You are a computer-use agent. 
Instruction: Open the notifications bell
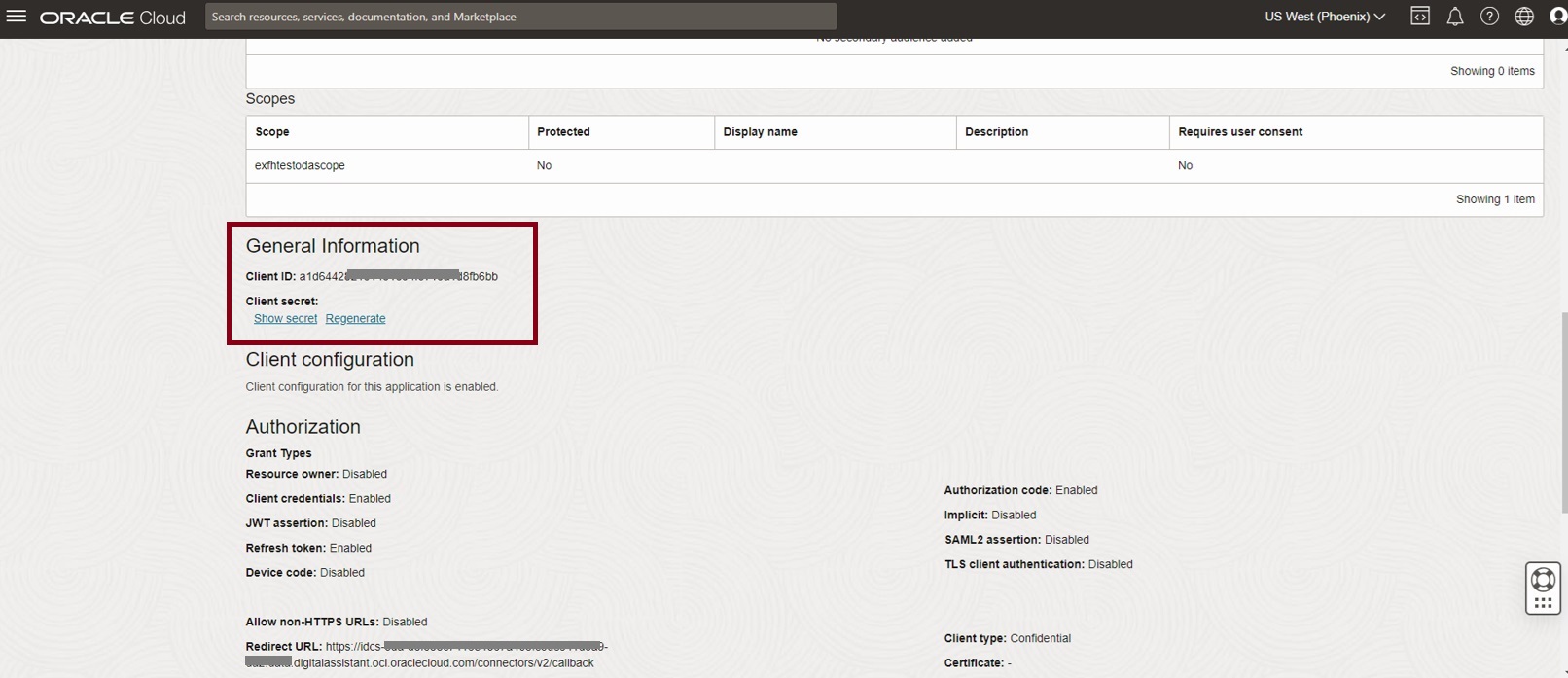[1455, 17]
